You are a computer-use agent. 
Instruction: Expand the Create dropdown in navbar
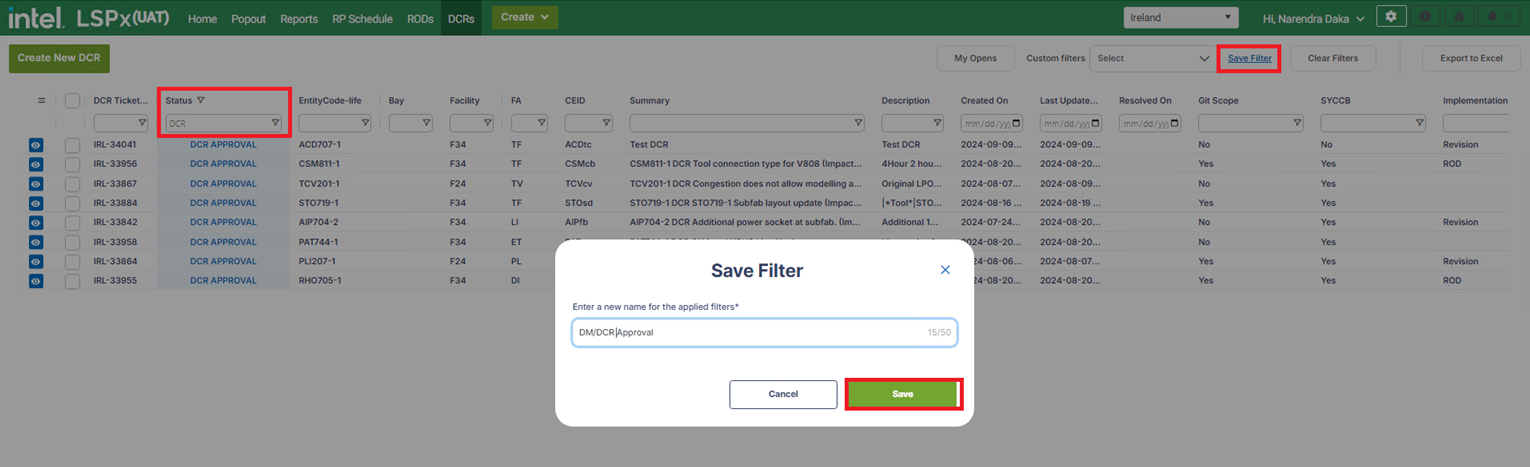[x=524, y=17]
